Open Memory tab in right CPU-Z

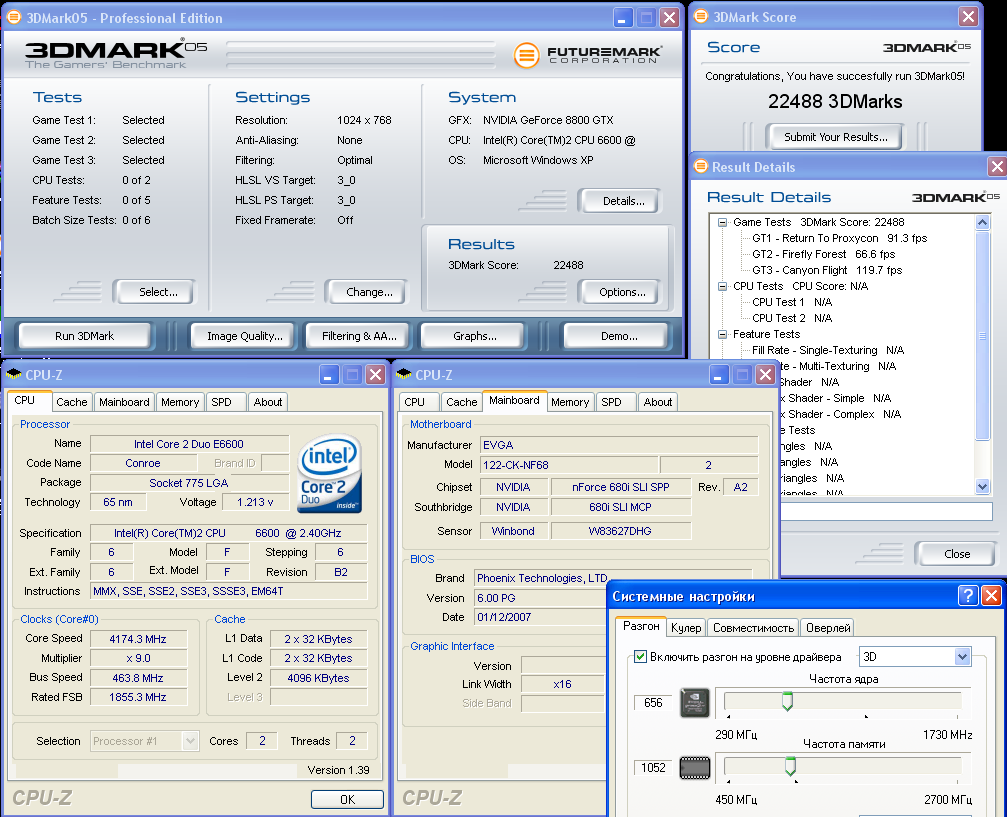[570, 402]
